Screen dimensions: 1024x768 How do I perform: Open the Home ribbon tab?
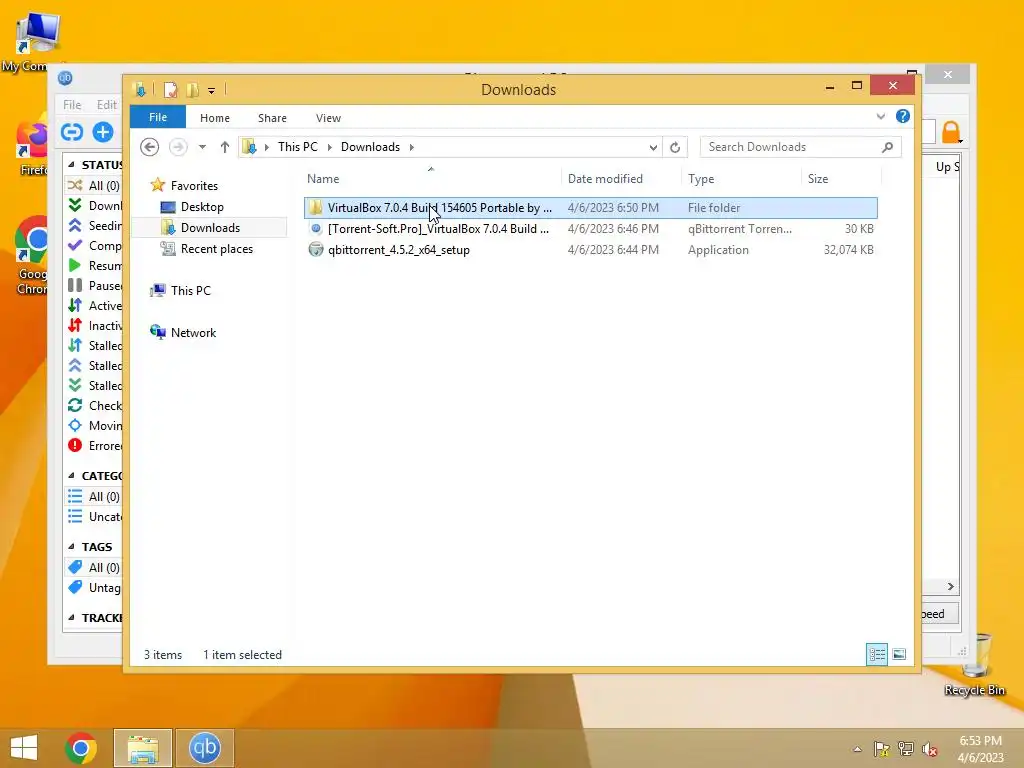click(x=215, y=118)
